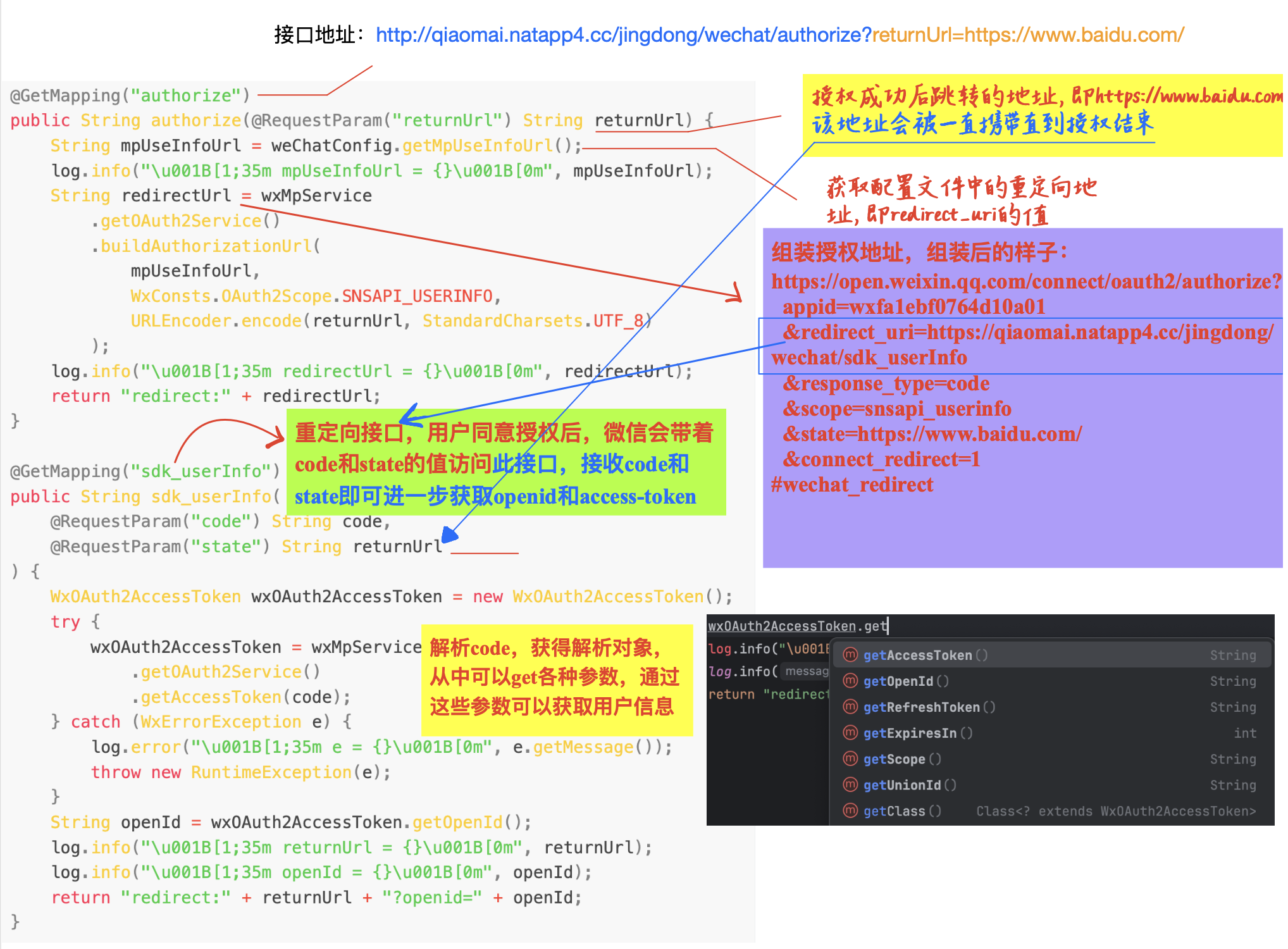Select getClass() completion entry
1288x949 pixels.
click(1051, 810)
